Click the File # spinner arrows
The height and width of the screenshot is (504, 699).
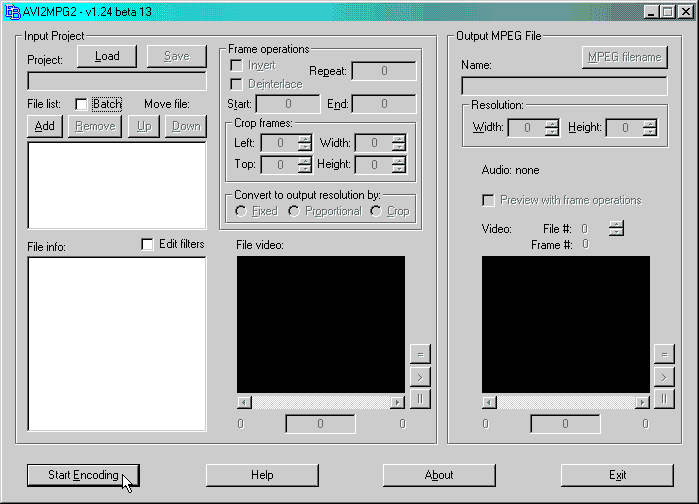tap(617, 229)
